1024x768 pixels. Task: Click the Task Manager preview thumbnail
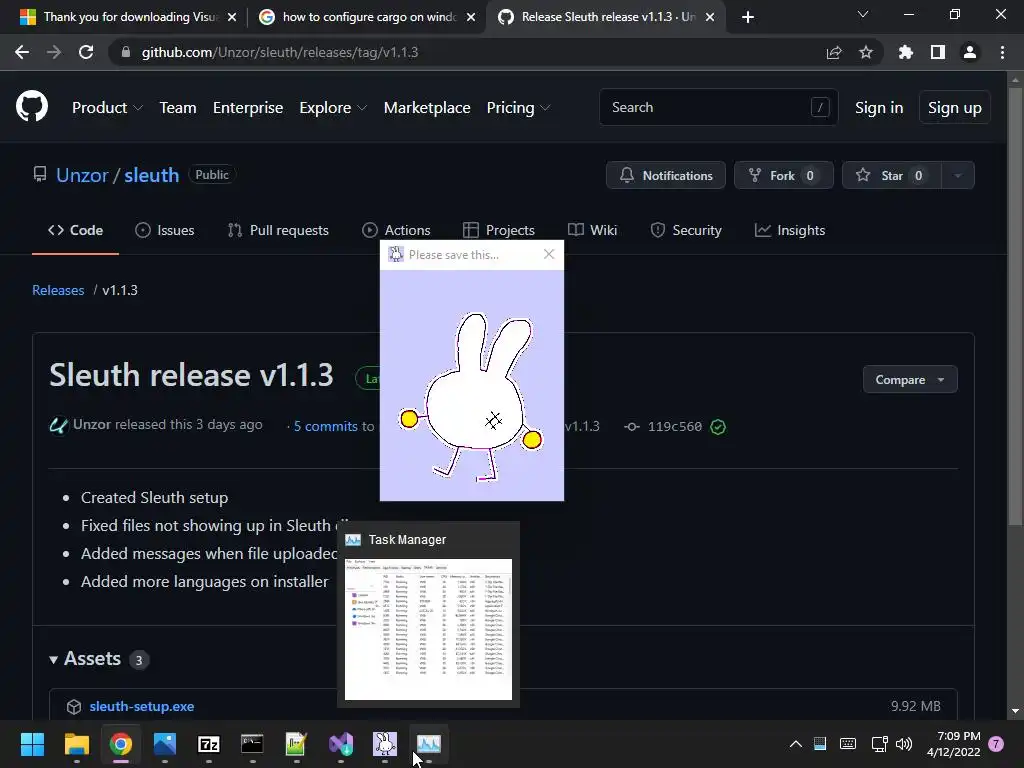[428, 629]
